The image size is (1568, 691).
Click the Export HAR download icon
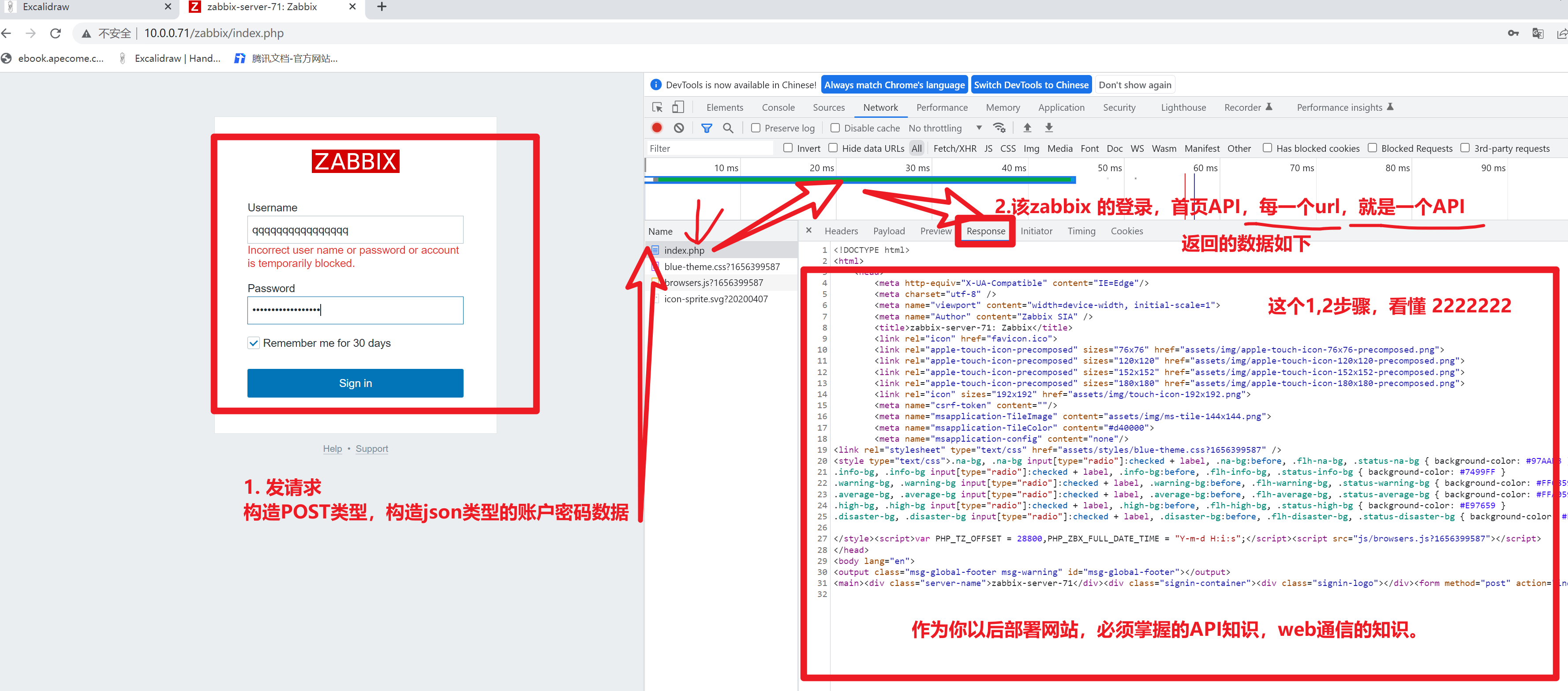tap(1049, 128)
